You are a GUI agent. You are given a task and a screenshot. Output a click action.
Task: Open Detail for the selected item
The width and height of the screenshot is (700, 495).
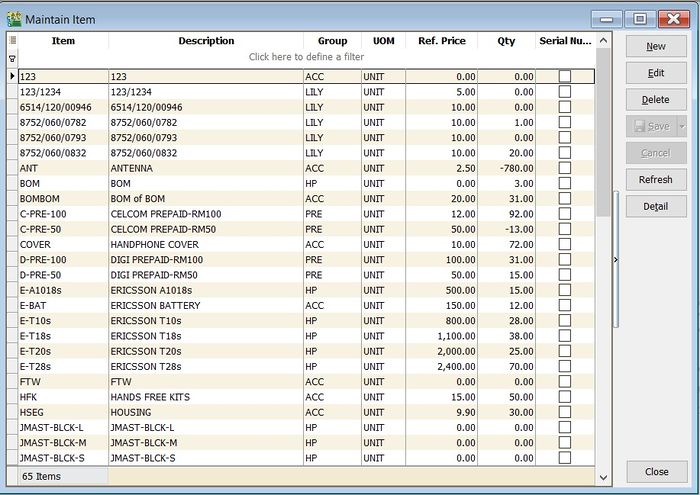click(655, 206)
